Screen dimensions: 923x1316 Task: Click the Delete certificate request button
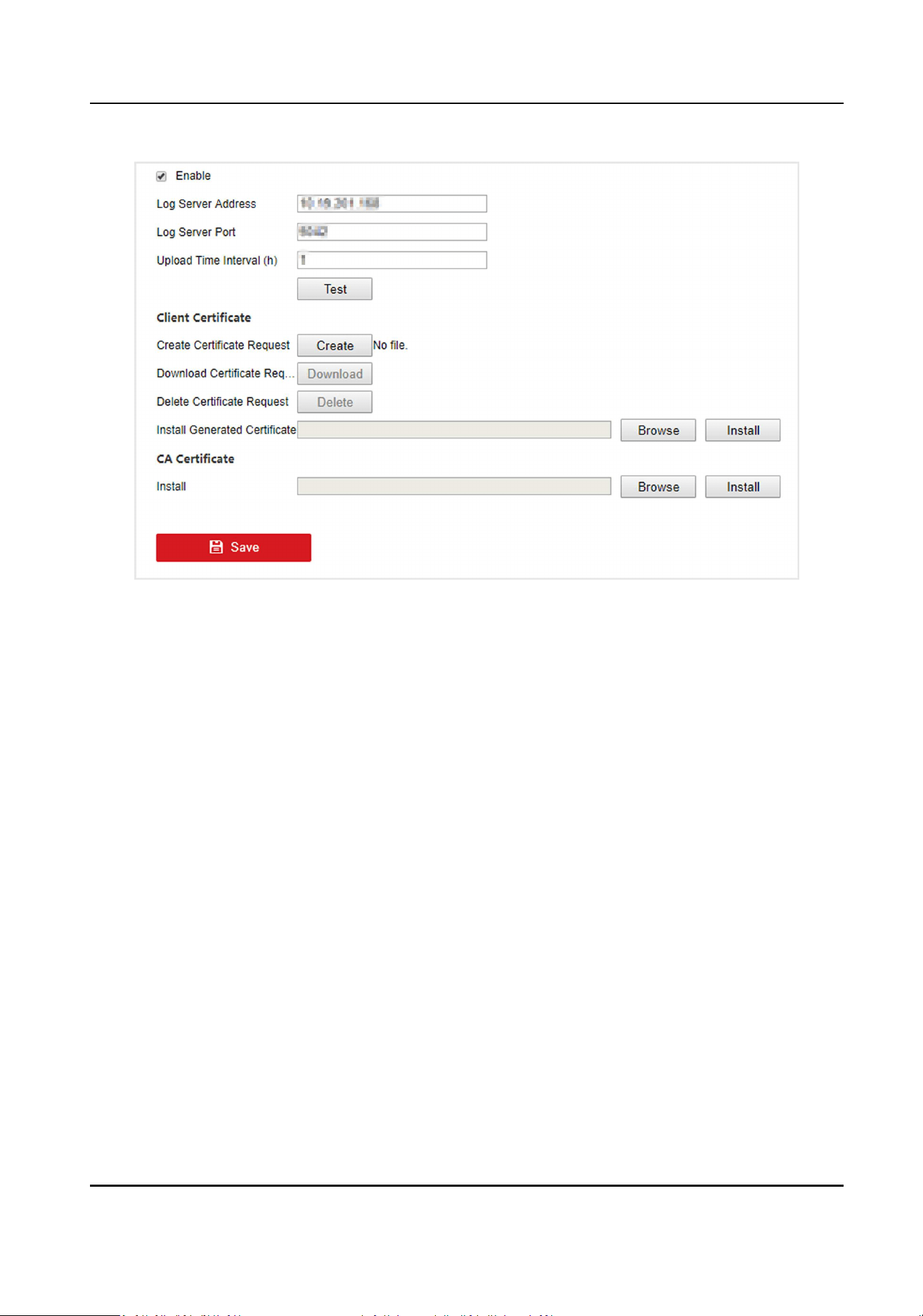[x=335, y=402]
